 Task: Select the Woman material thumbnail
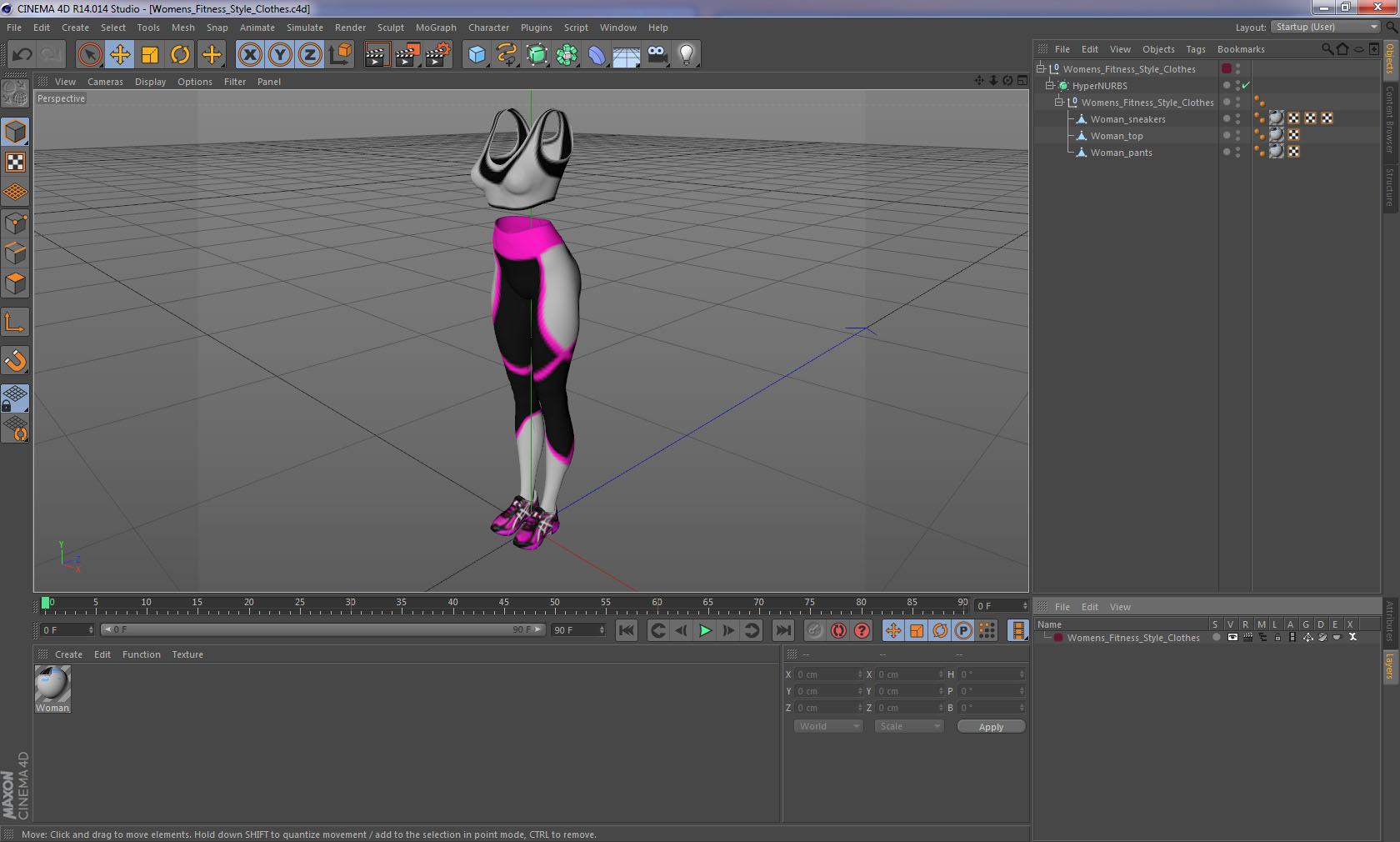52,684
